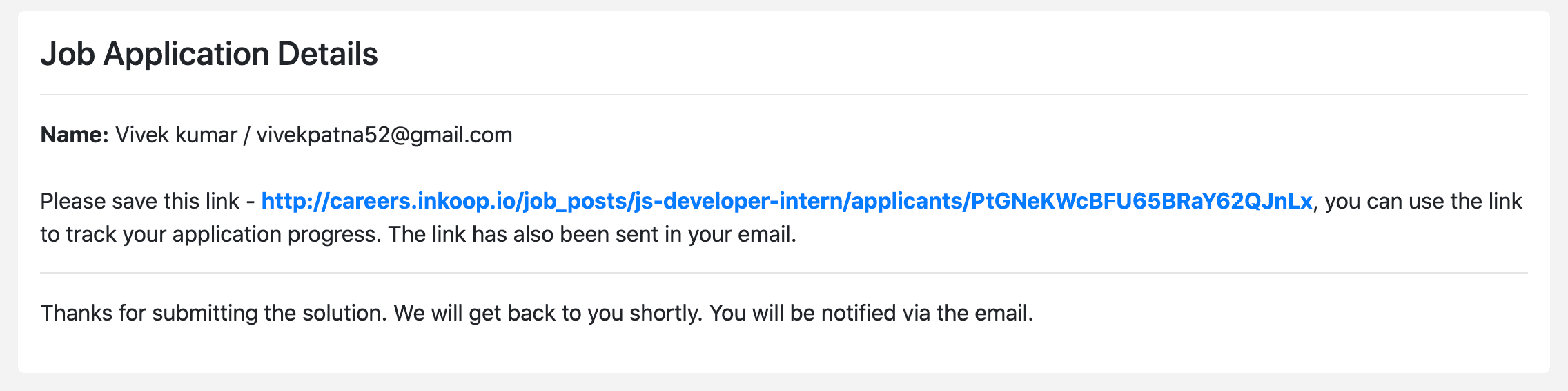Select the bold Name: label

[75, 134]
